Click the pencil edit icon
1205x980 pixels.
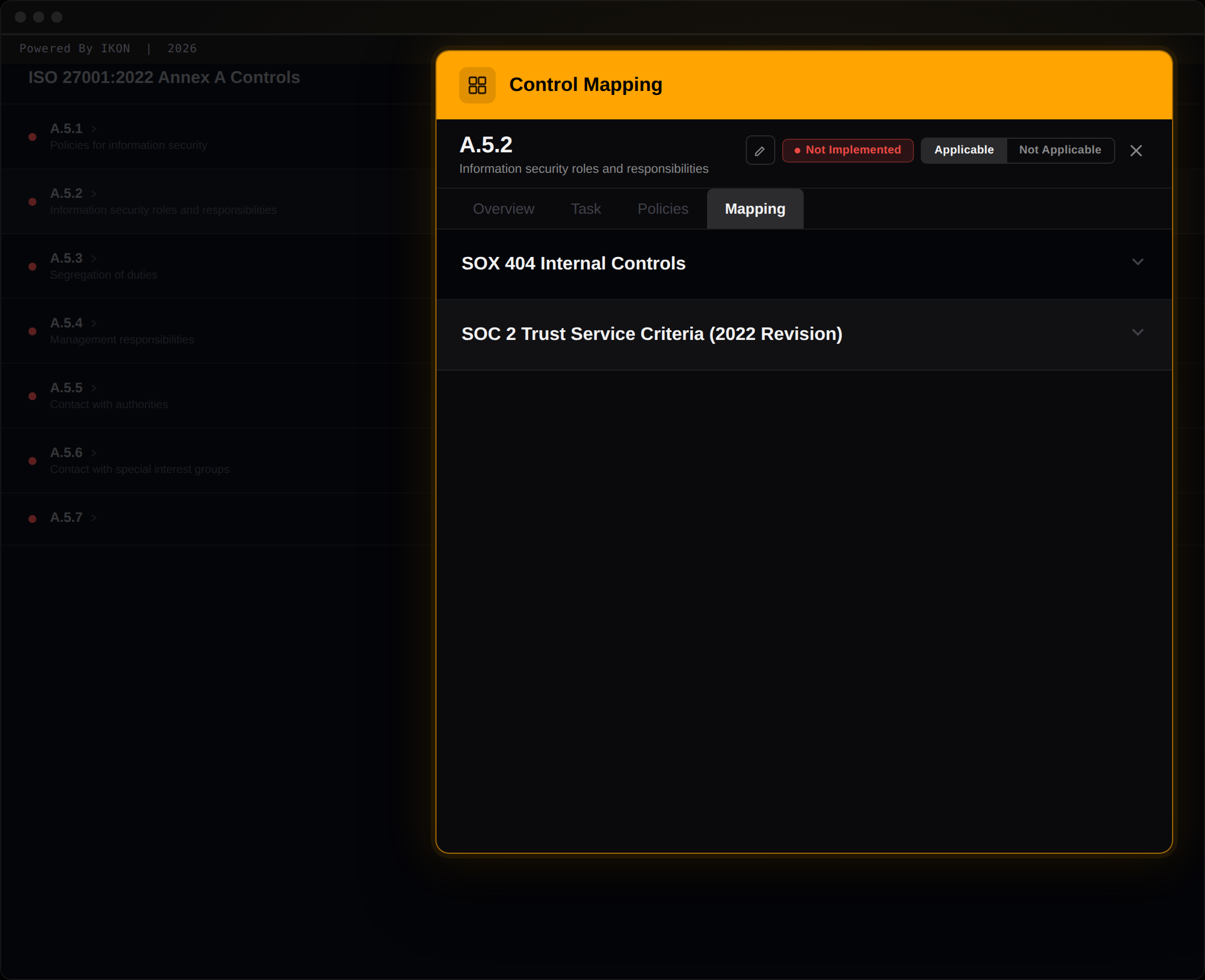(x=759, y=151)
